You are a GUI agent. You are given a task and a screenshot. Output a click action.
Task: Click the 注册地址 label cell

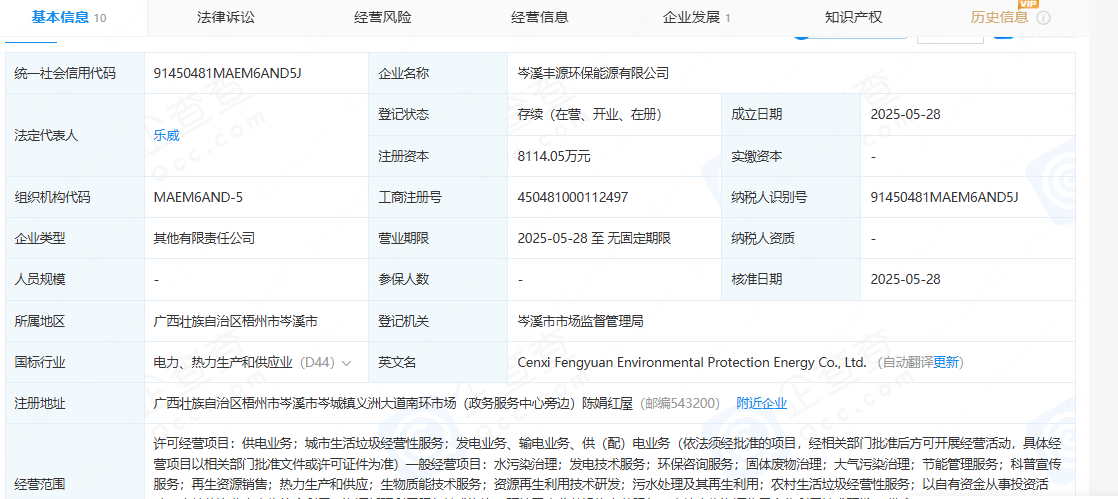(75, 403)
